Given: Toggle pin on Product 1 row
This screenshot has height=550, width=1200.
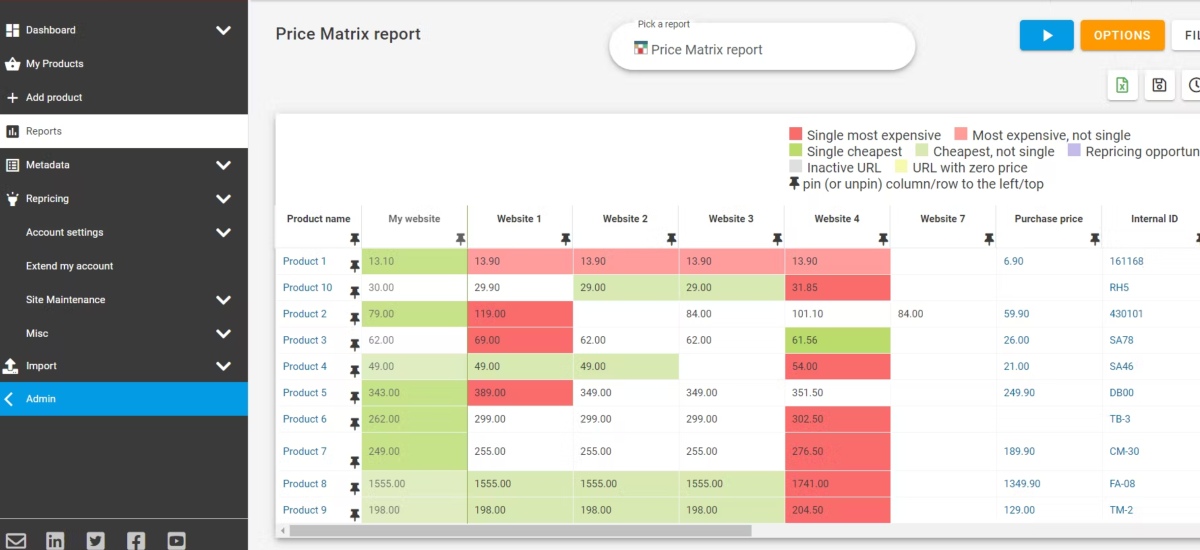Looking at the screenshot, I should (354, 266).
